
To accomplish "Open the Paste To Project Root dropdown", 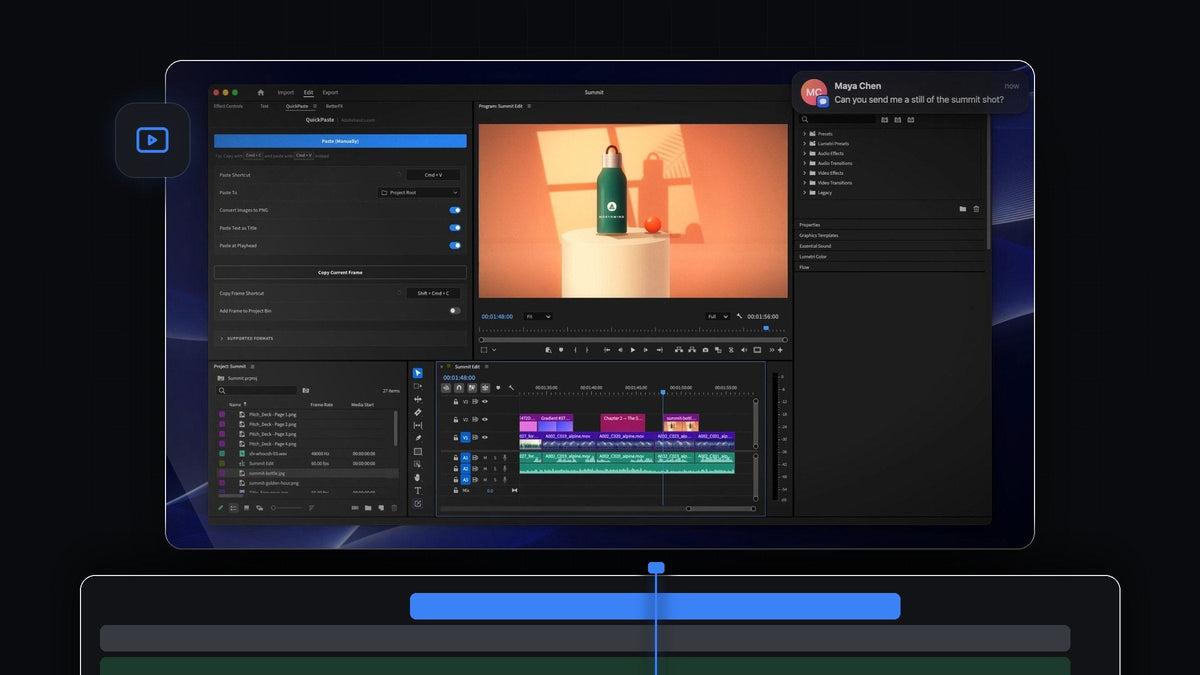I will click(419, 192).
